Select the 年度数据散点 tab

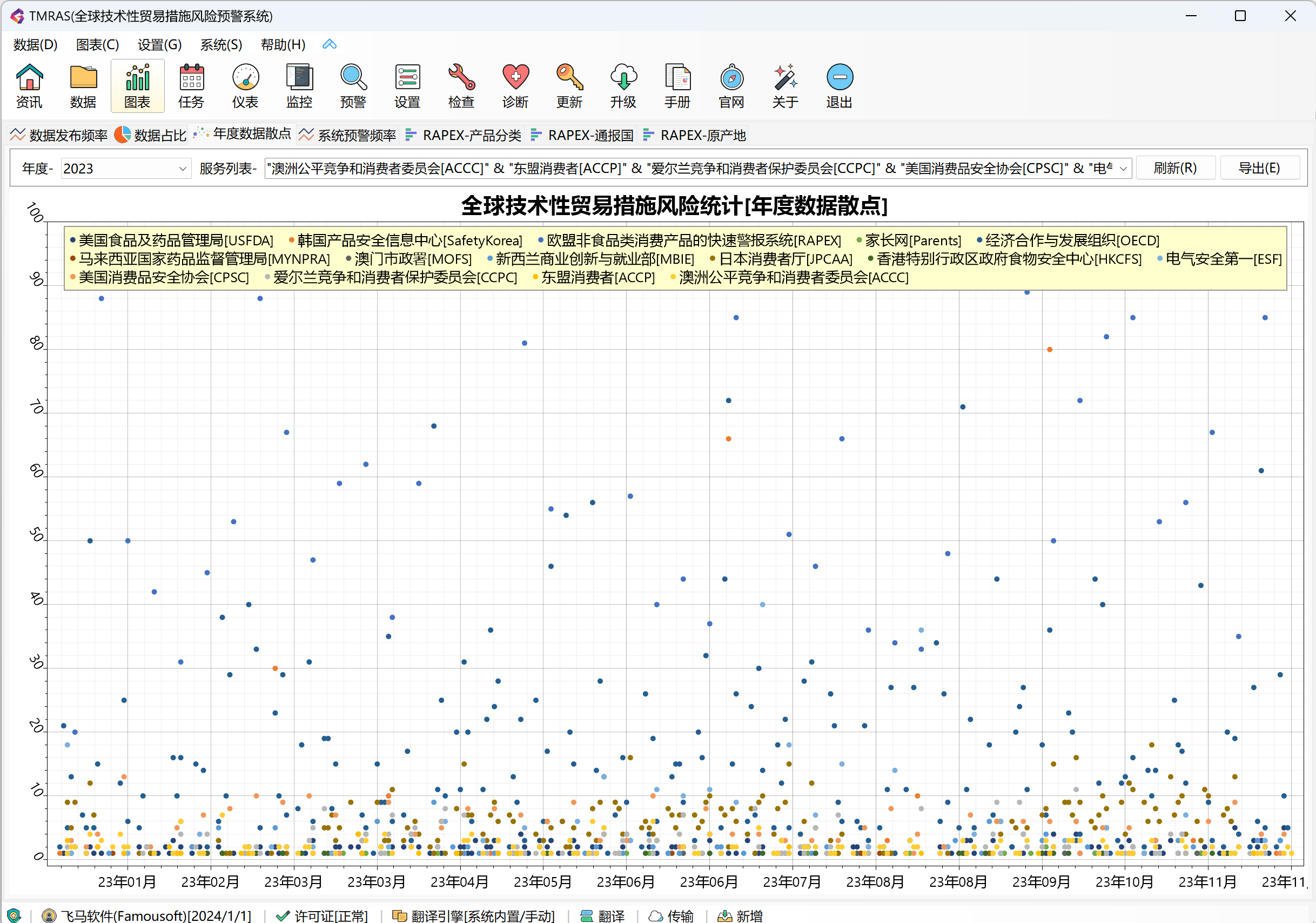(x=243, y=133)
